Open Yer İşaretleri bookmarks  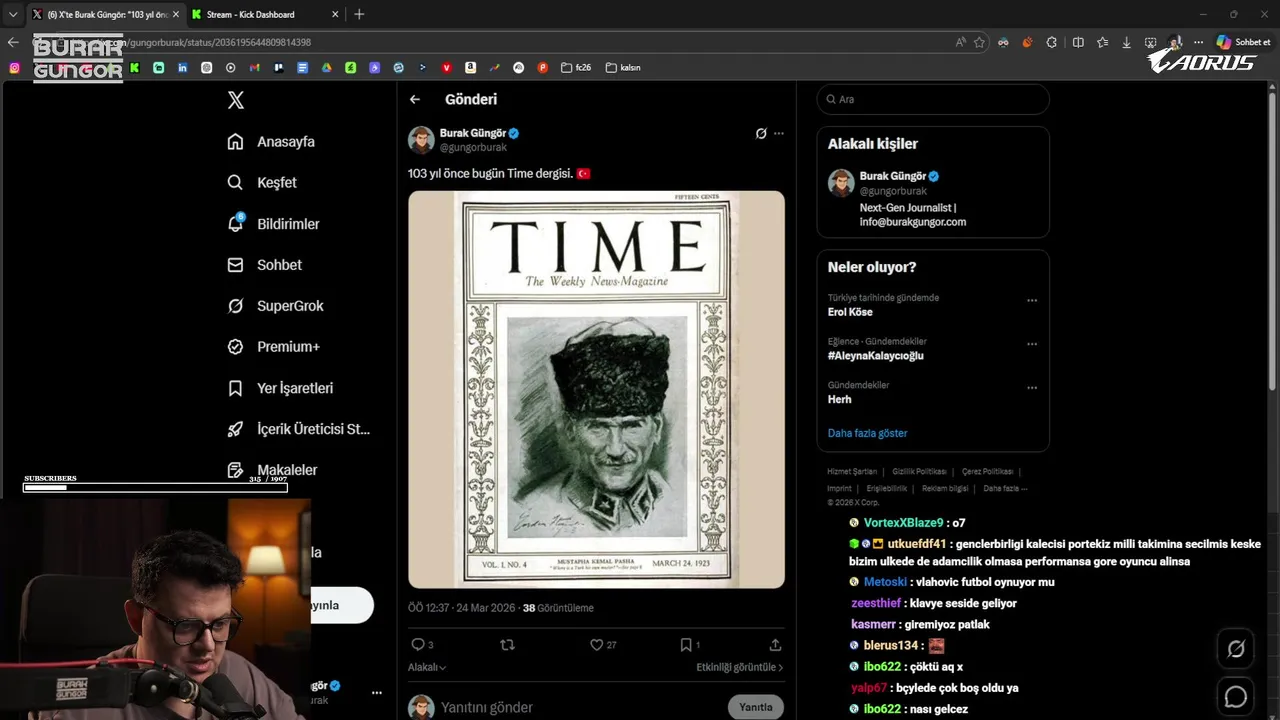[x=280, y=388]
